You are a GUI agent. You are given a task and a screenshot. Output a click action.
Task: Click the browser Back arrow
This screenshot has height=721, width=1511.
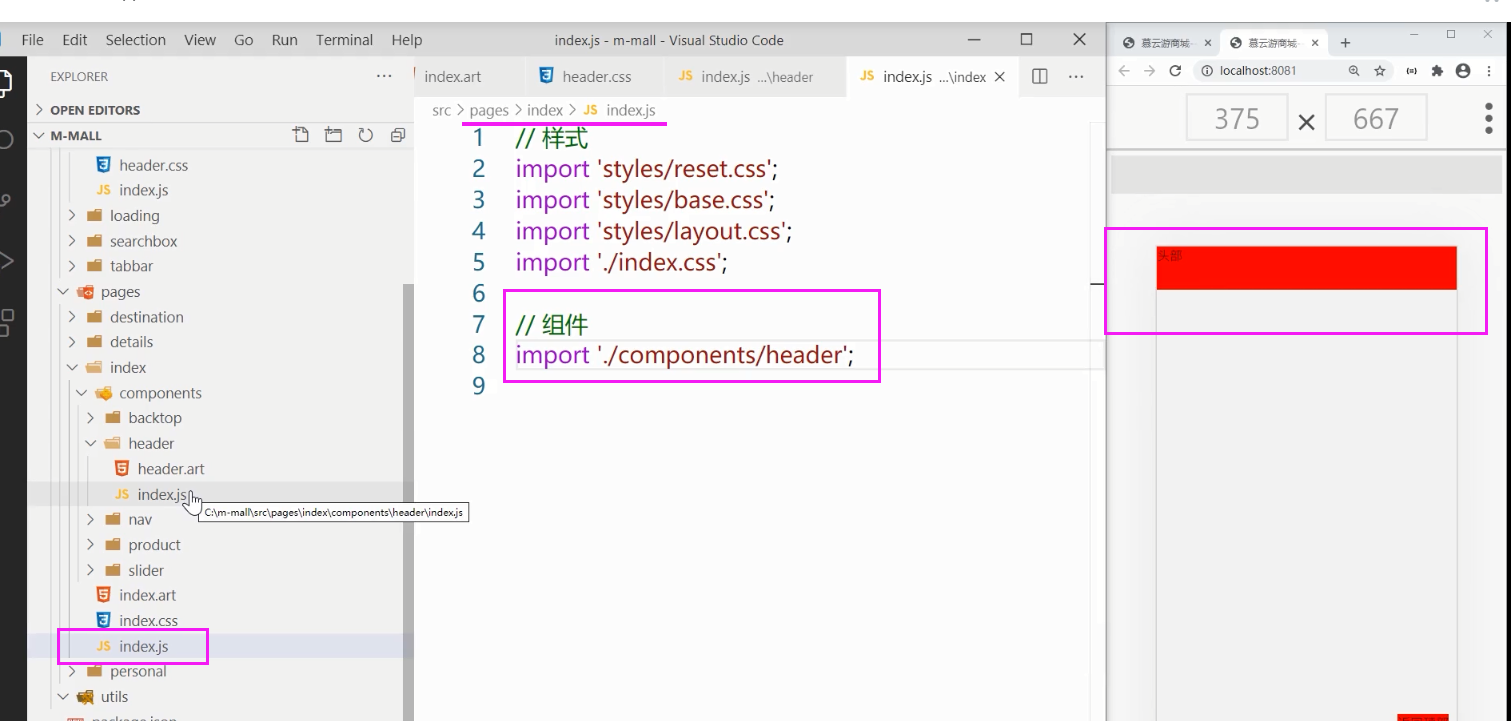click(1124, 71)
